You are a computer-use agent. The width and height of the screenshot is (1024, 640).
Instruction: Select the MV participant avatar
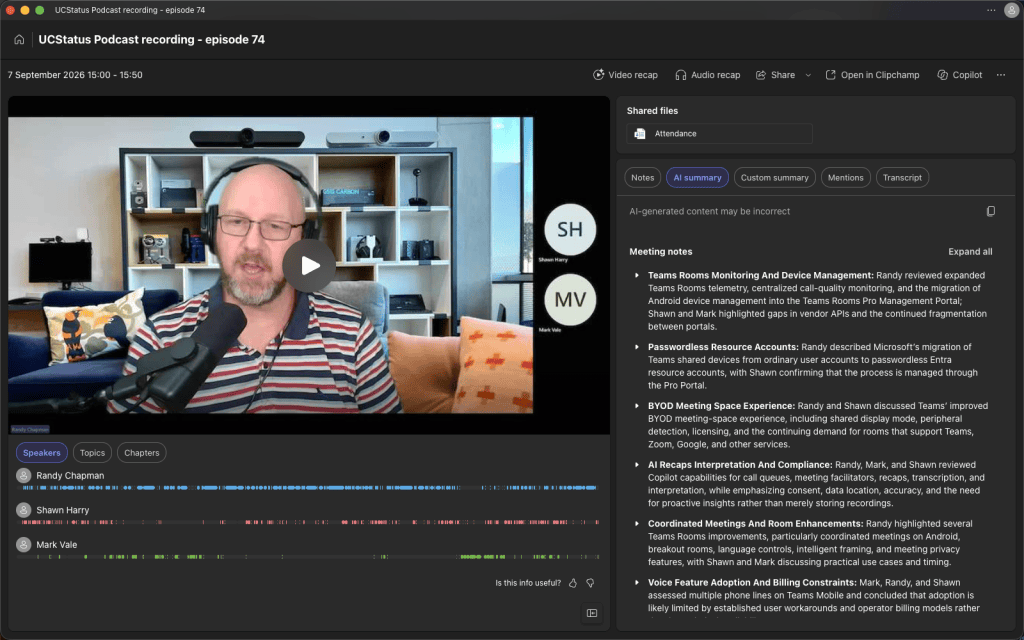coord(569,299)
